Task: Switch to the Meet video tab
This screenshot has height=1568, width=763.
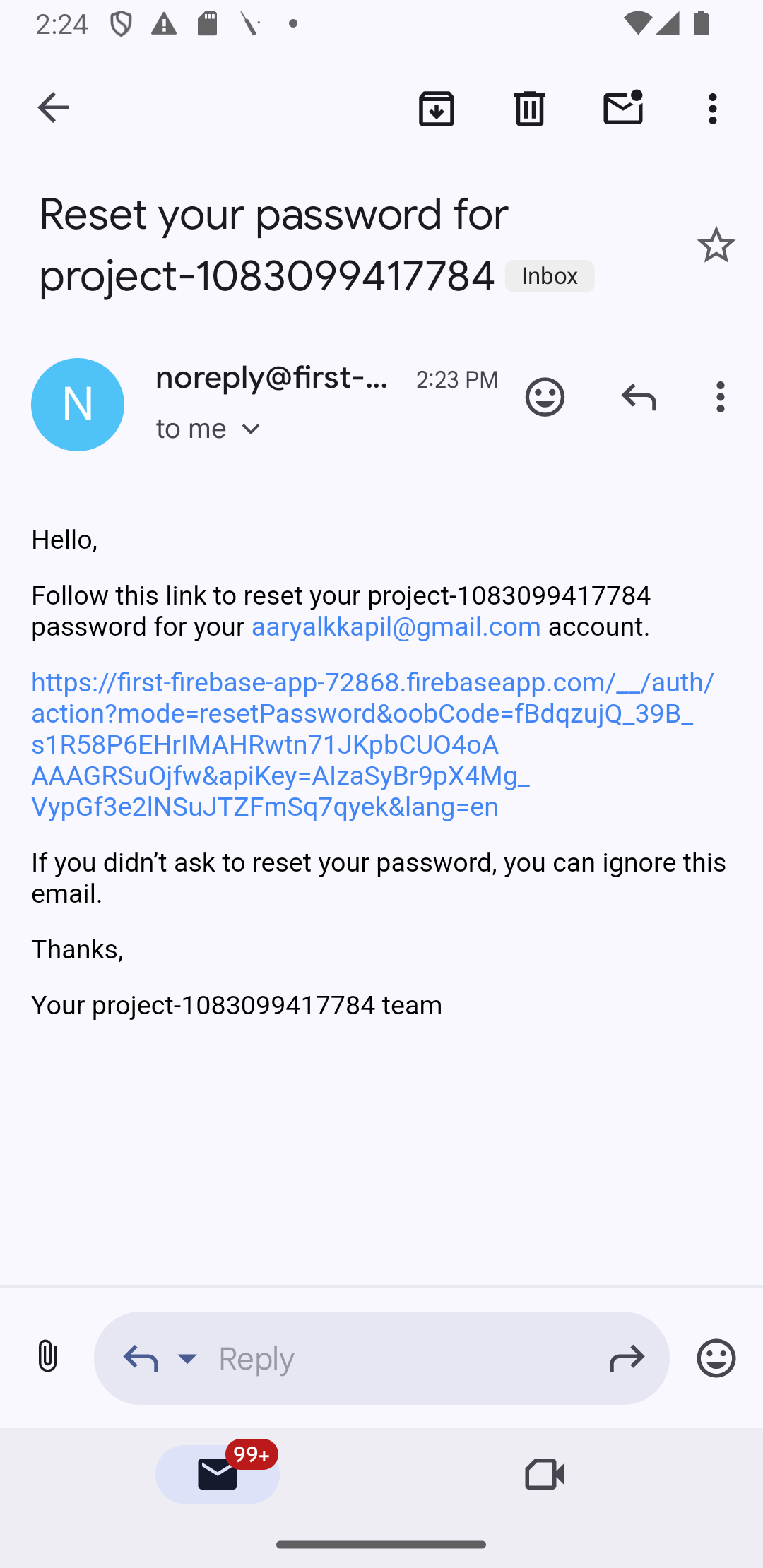Action: [x=545, y=1474]
